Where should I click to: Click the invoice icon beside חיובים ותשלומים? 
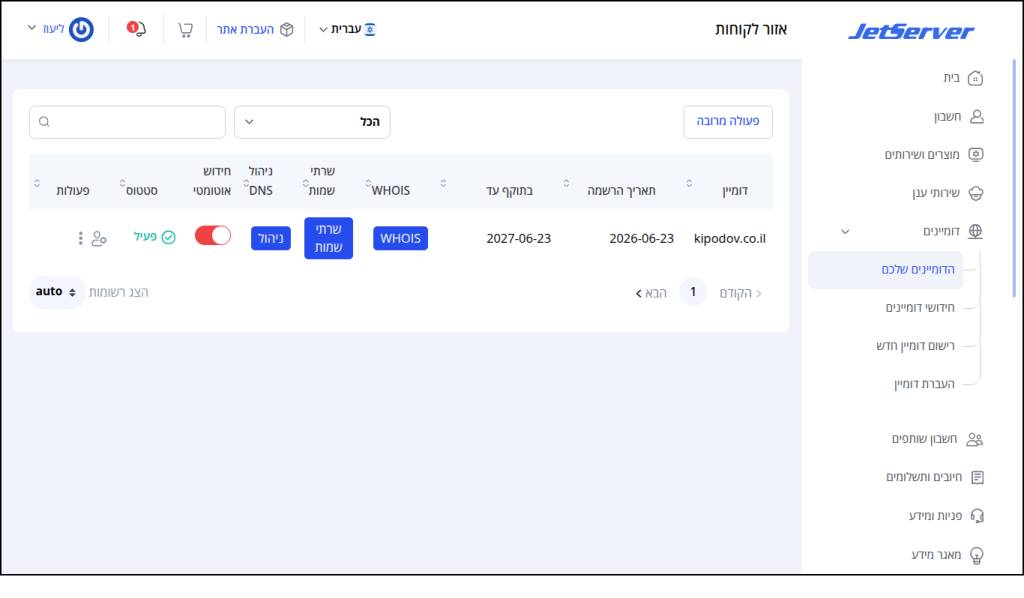978,477
